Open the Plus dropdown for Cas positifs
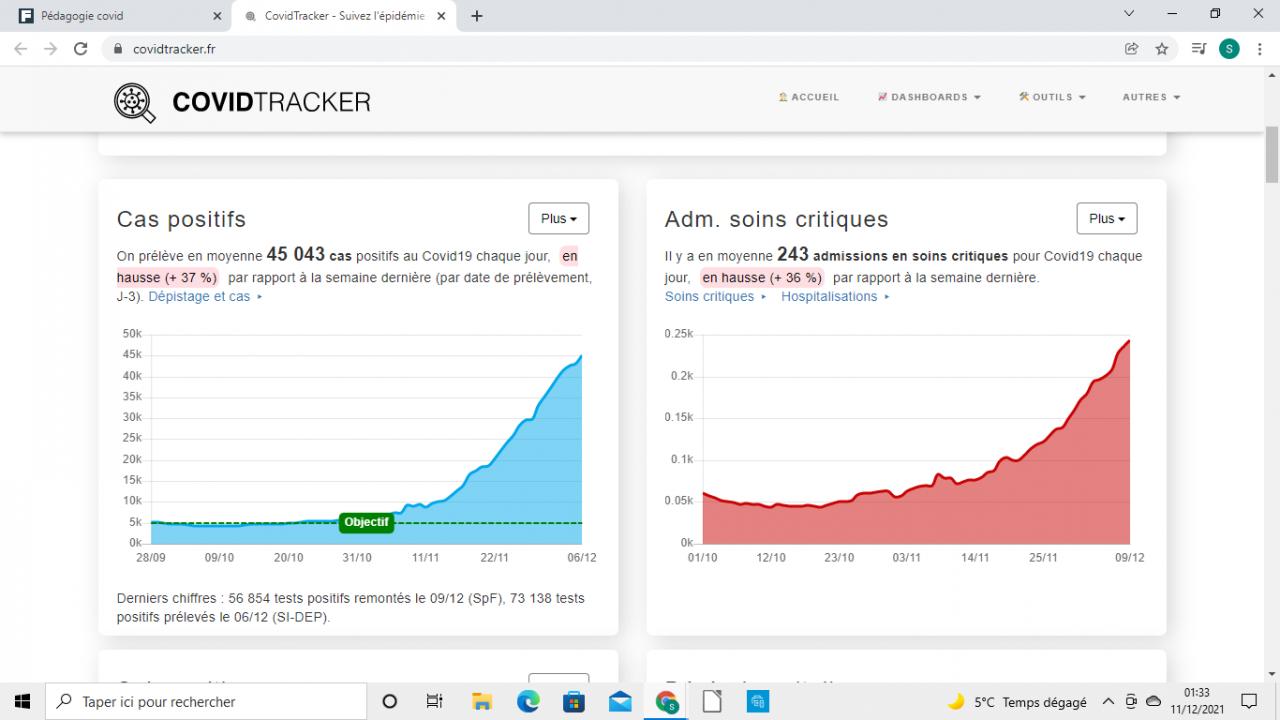1280x720 pixels. 558,218
